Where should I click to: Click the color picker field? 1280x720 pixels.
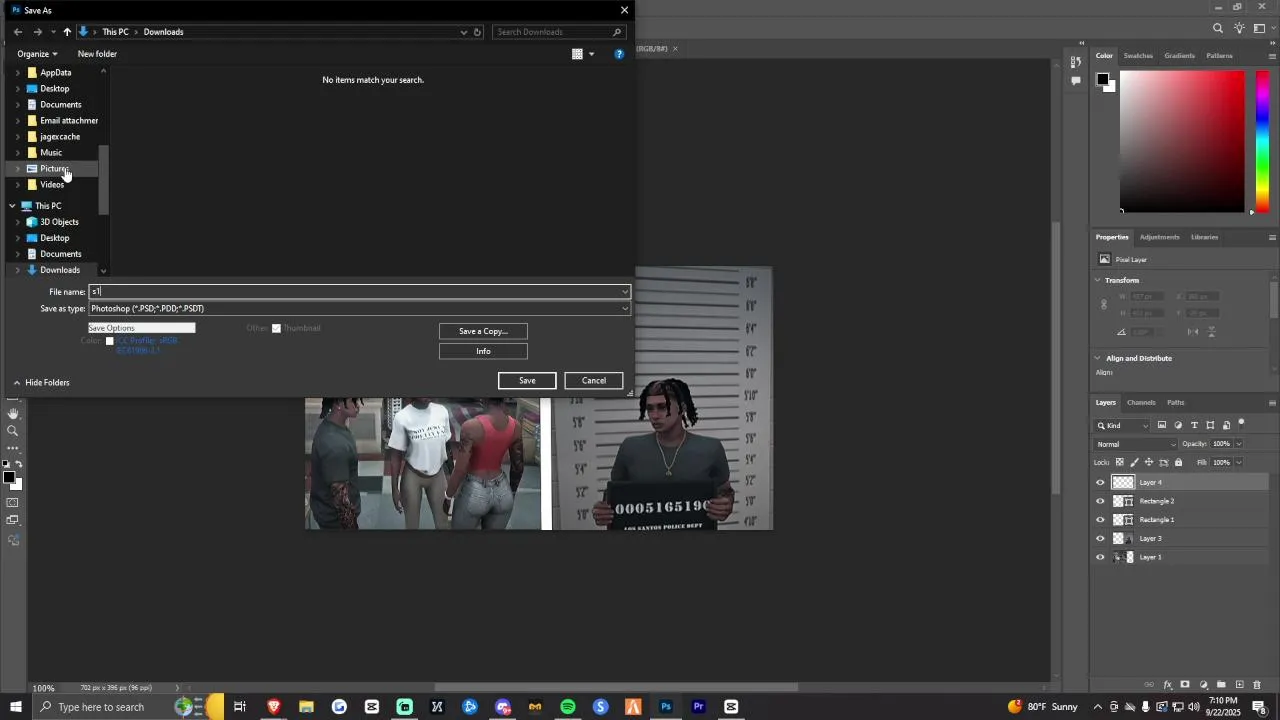coord(1182,141)
